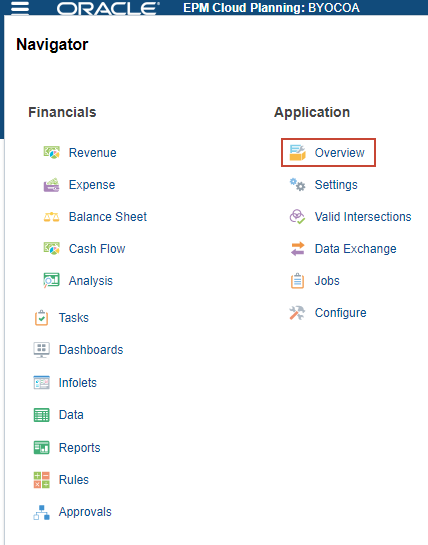Click the Infolets card icon
The image size is (428, 545).
point(41,383)
